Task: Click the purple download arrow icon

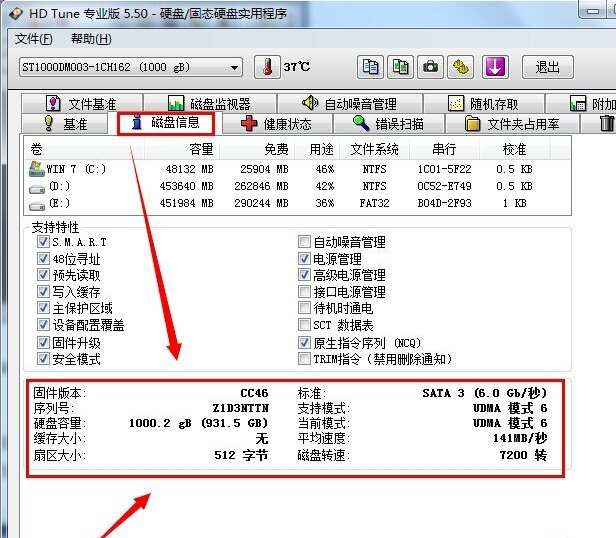Action: pyautogui.click(x=495, y=67)
